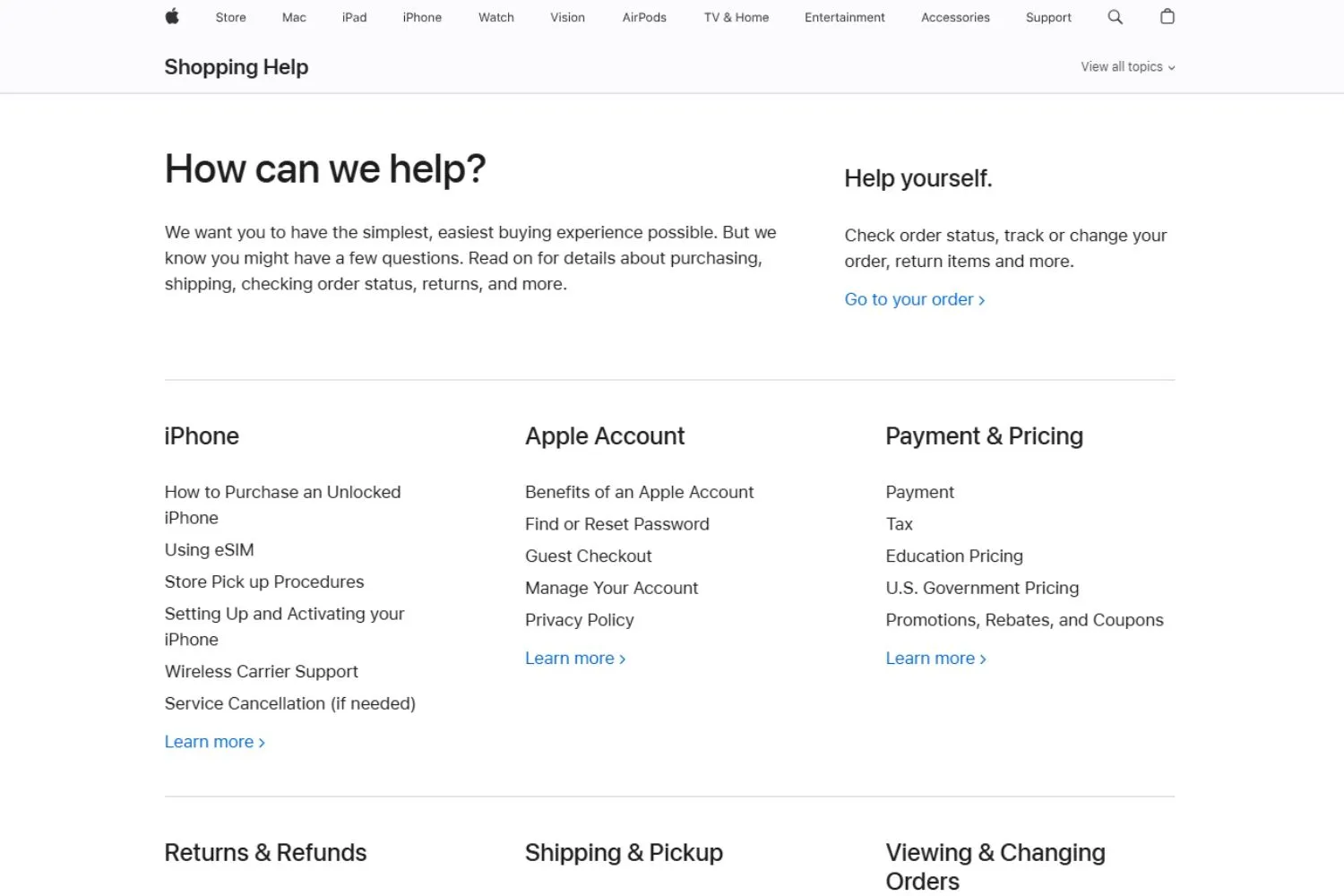Screen dimensions: 1344x896
Task: Click the Apple Account section heading
Action: click(605, 436)
